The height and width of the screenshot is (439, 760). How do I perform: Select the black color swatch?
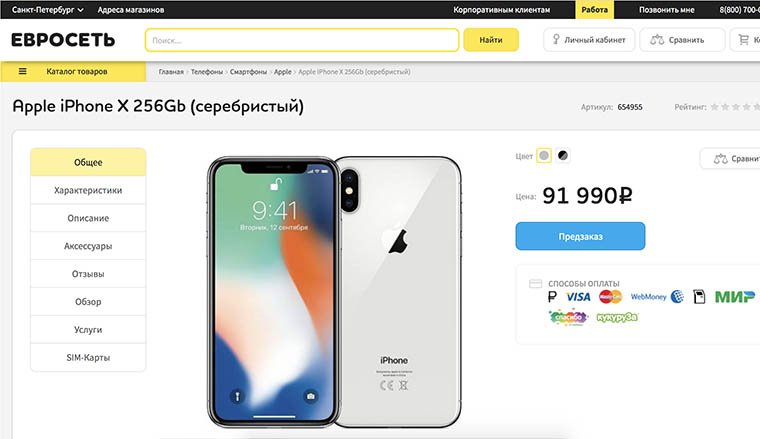[562, 156]
